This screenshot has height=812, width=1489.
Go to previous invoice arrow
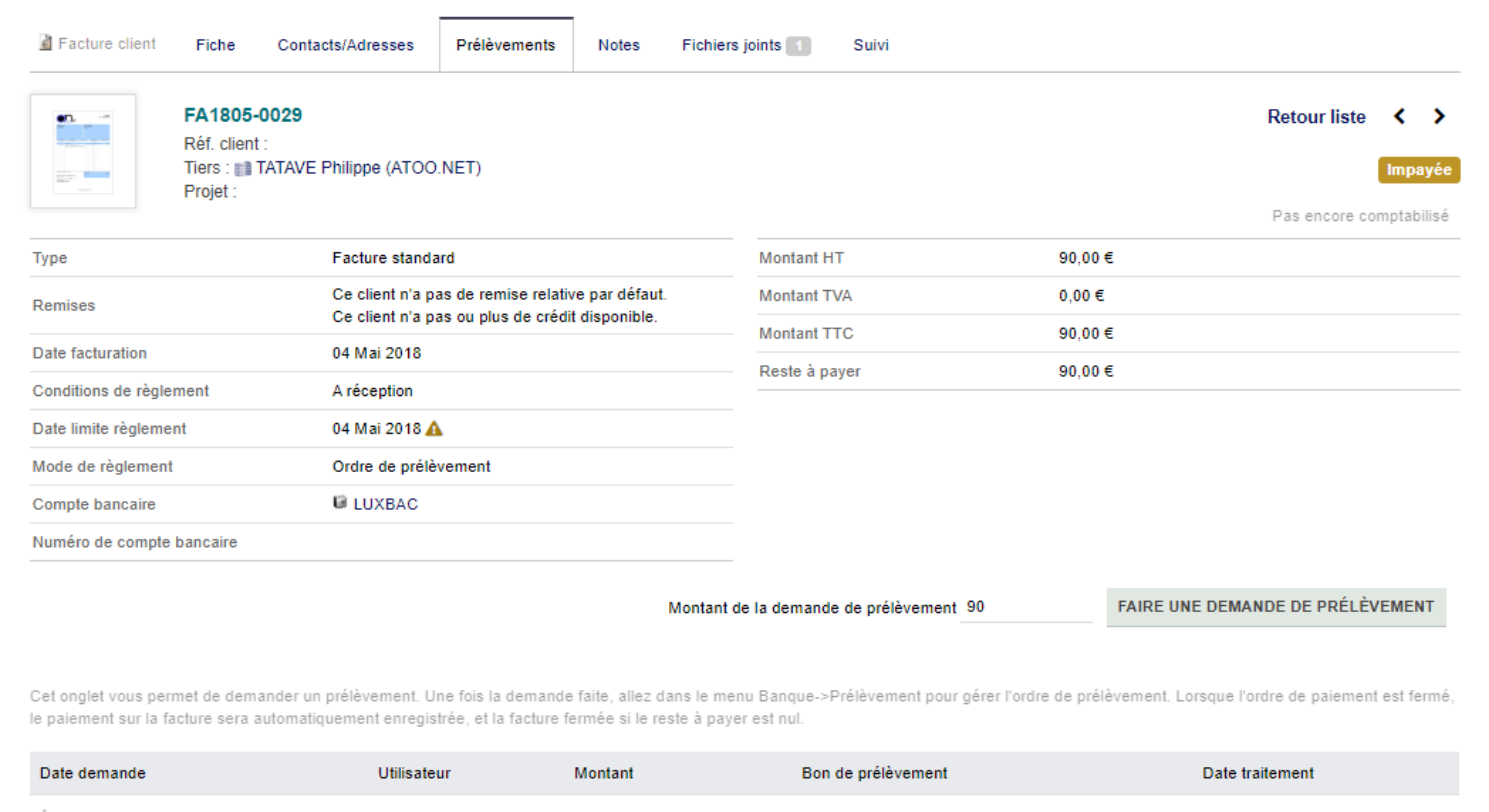click(x=1400, y=117)
